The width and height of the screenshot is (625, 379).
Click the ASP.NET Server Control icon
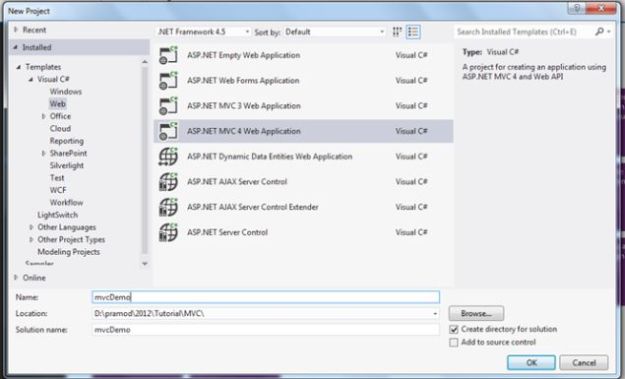(x=168, y=232)
